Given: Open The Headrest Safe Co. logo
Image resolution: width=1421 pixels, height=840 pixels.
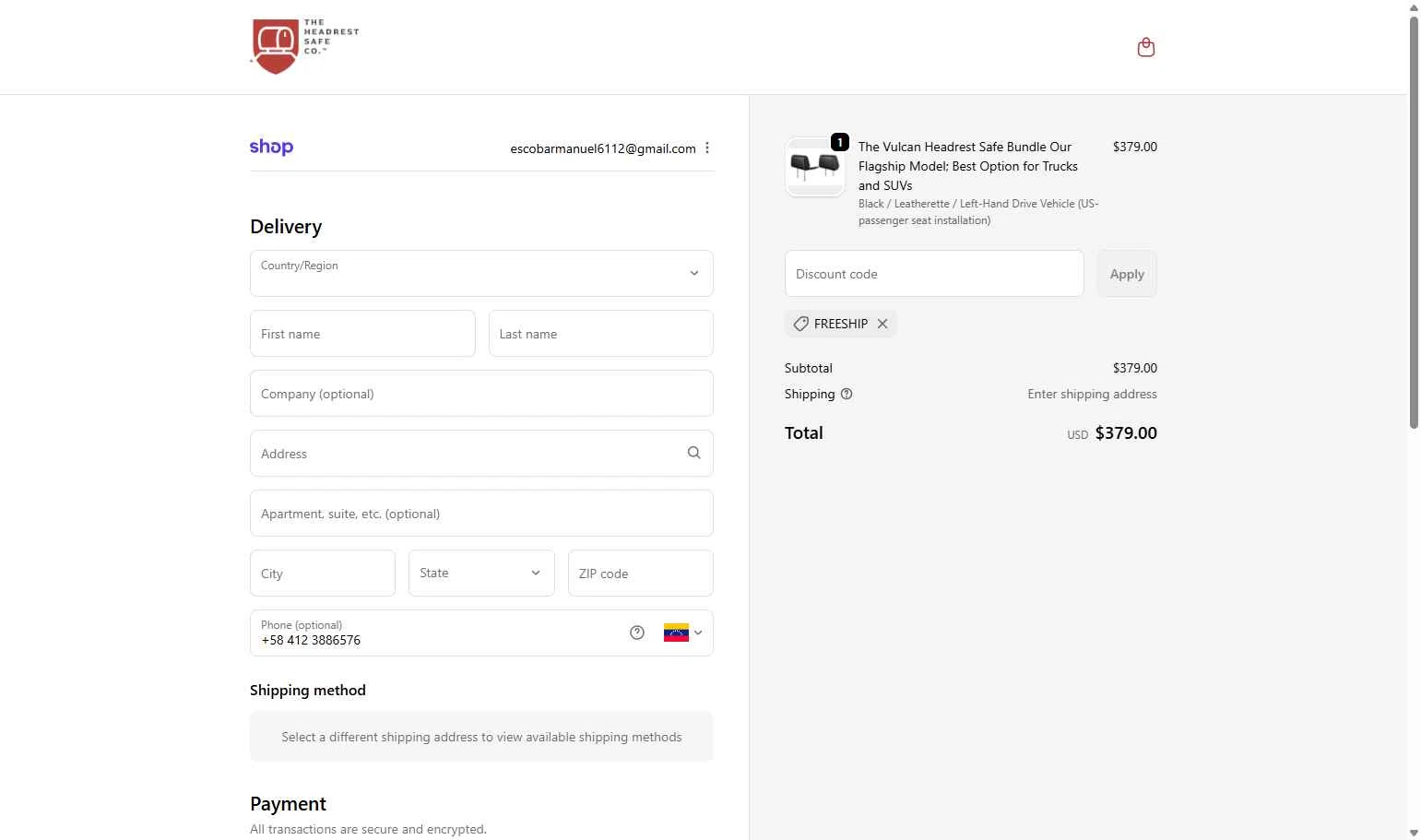Looking at the screenshot, I should (304, 46).
